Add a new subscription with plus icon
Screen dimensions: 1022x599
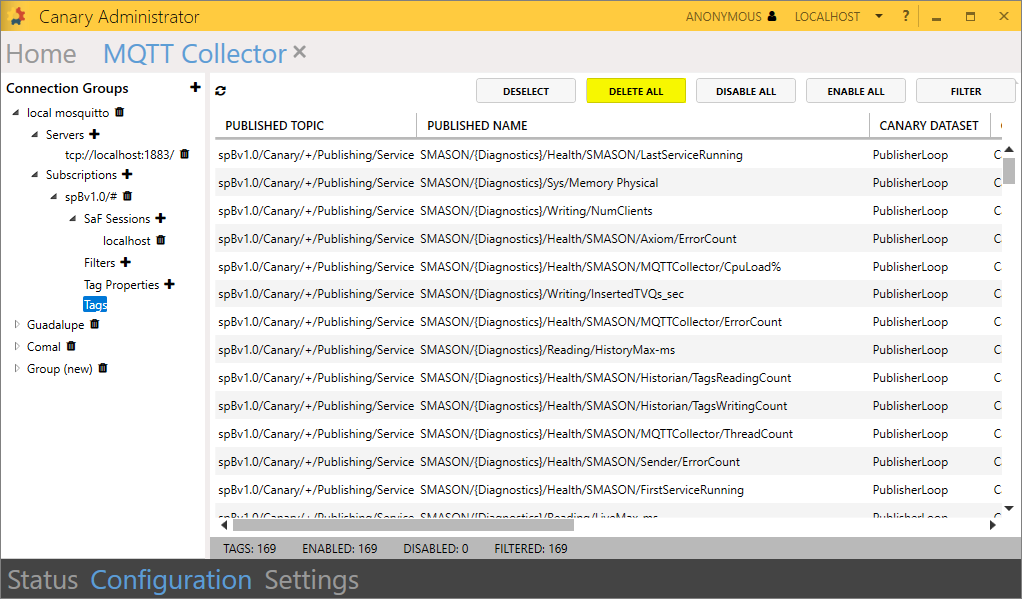[127, 175]
